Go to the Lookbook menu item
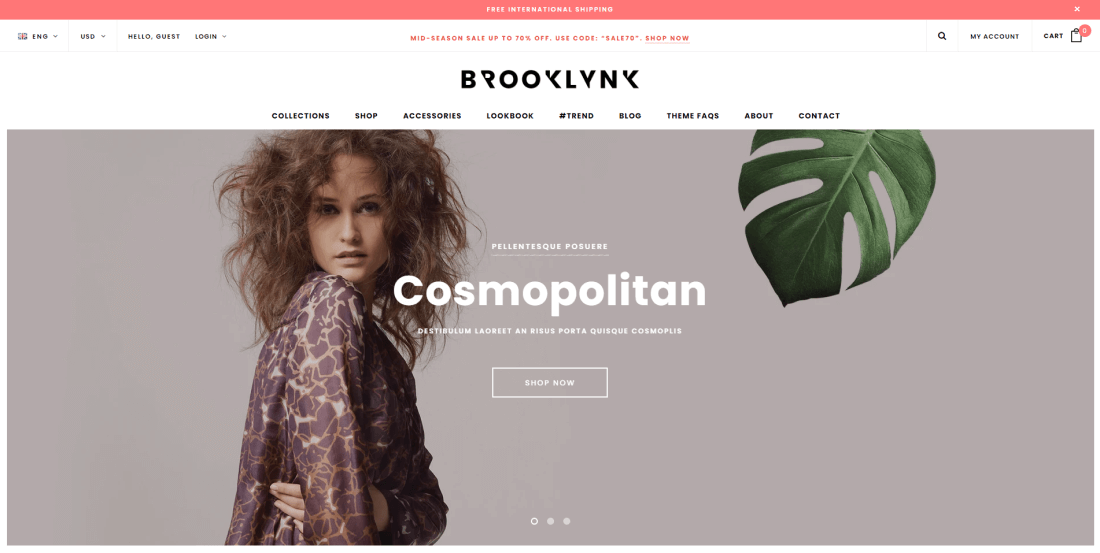Viewport: 1100px width, 553px height. (510, 116)
